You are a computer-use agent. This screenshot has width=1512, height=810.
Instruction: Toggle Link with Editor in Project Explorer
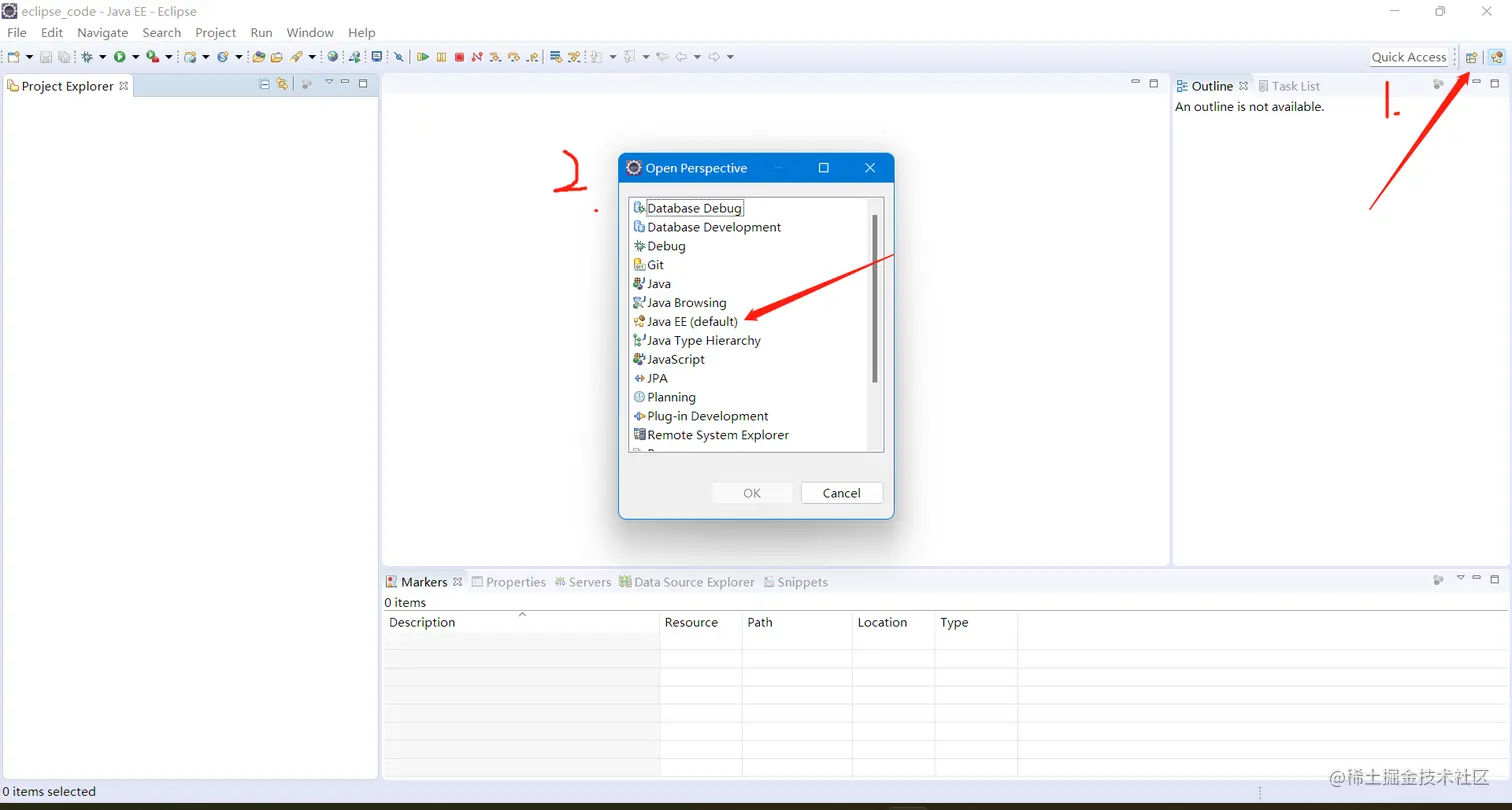tap(282, 85)
